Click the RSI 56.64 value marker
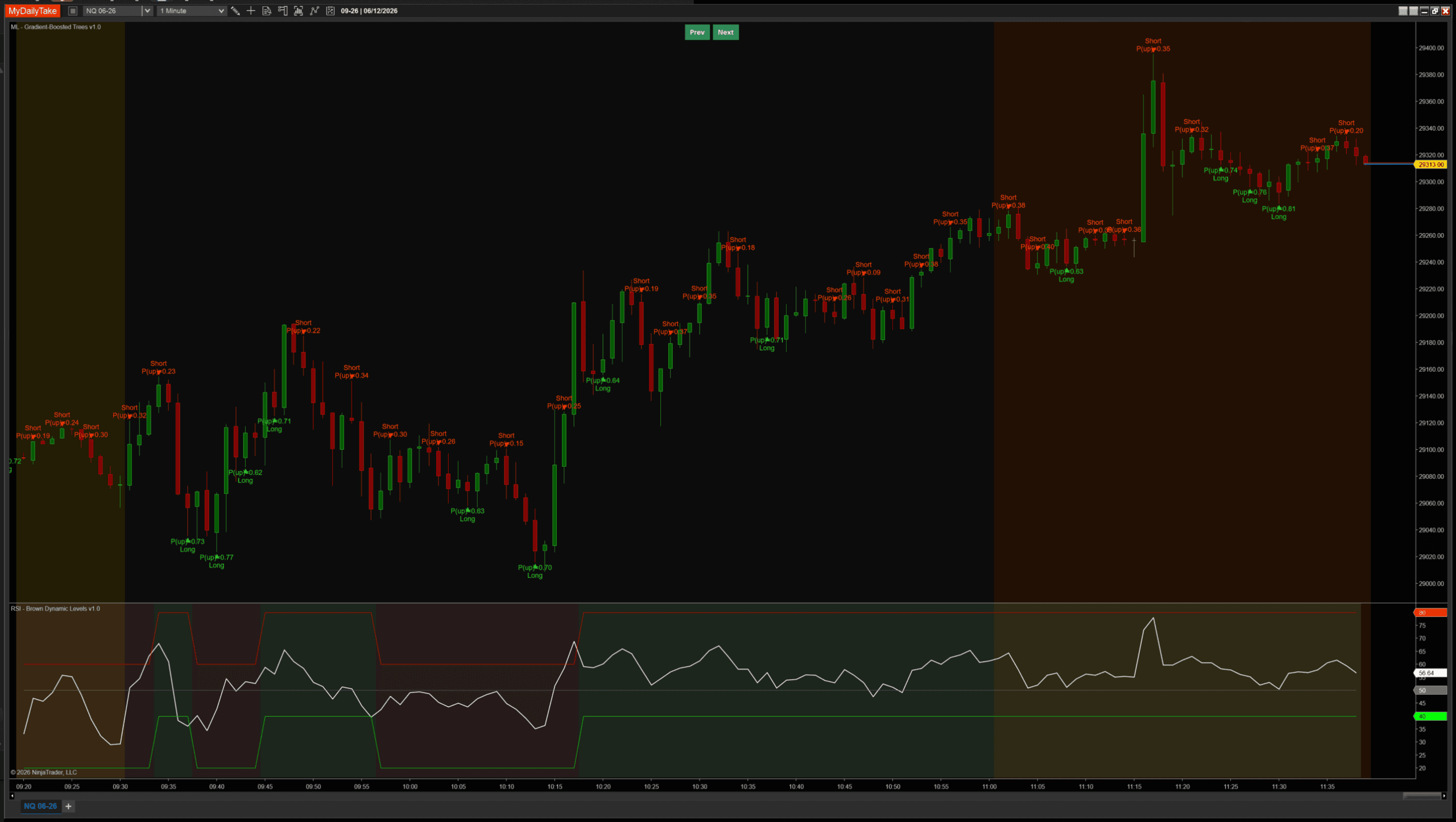Screen dimensions: 1456x822 click(1430, 672)
